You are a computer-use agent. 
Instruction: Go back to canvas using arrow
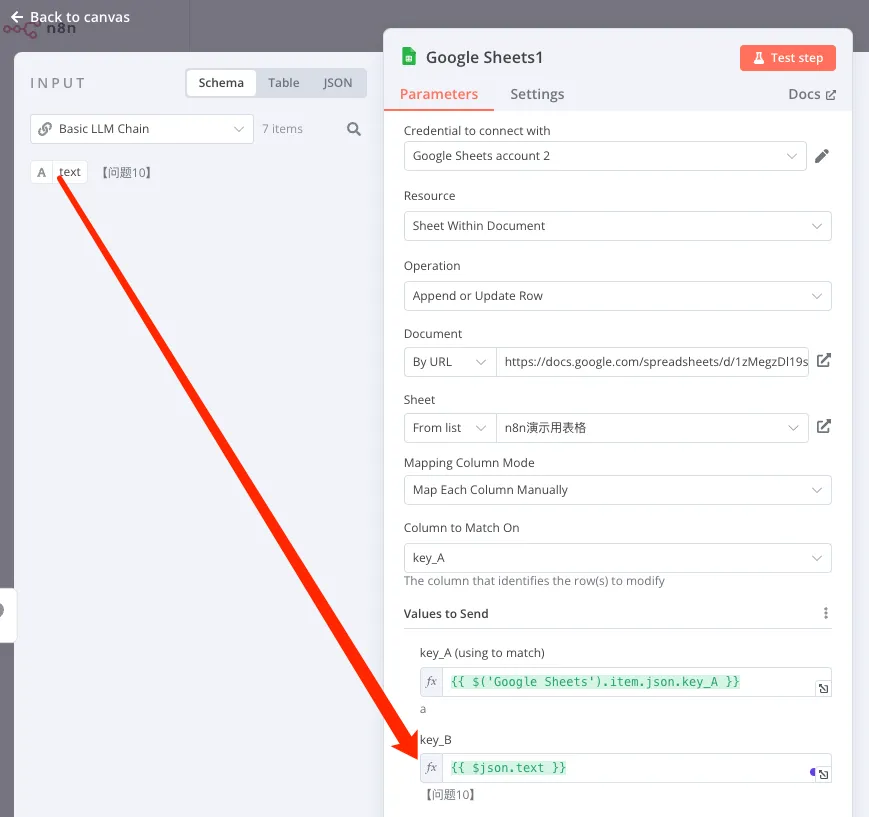pyautogui.click(x=17, y=17)
